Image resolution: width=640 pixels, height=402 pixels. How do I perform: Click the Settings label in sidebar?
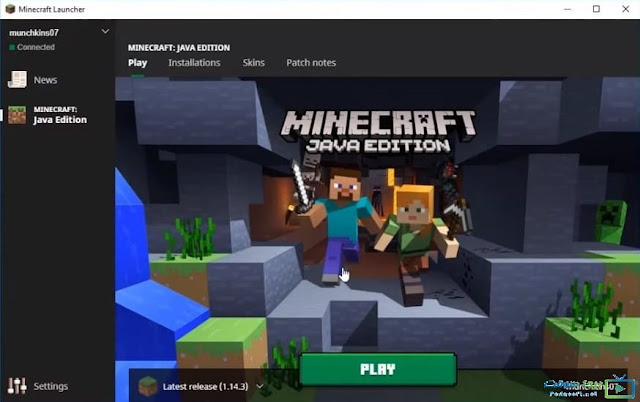click(x=51, y=386)
